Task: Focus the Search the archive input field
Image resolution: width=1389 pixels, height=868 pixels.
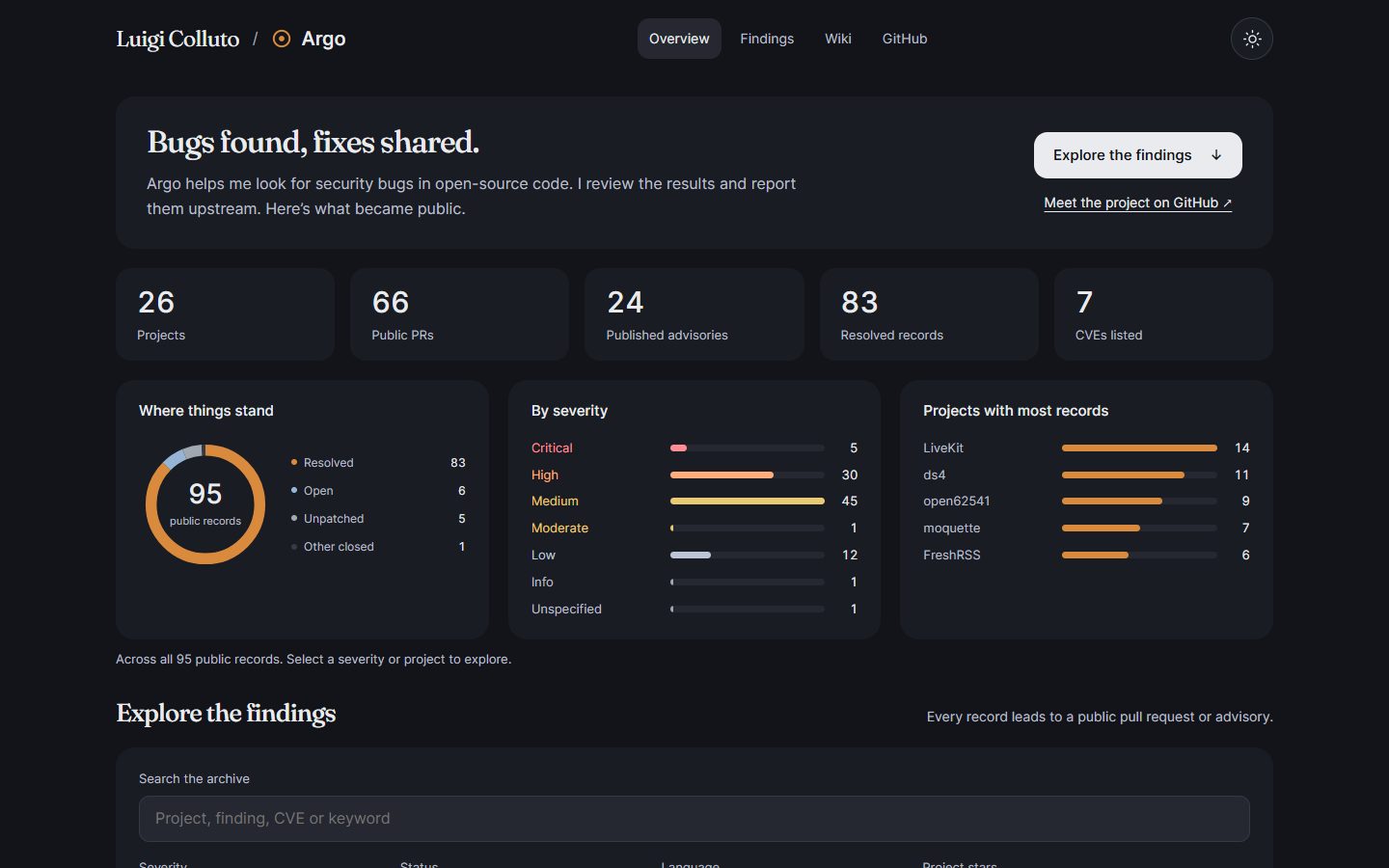Action: coord(694,819)
